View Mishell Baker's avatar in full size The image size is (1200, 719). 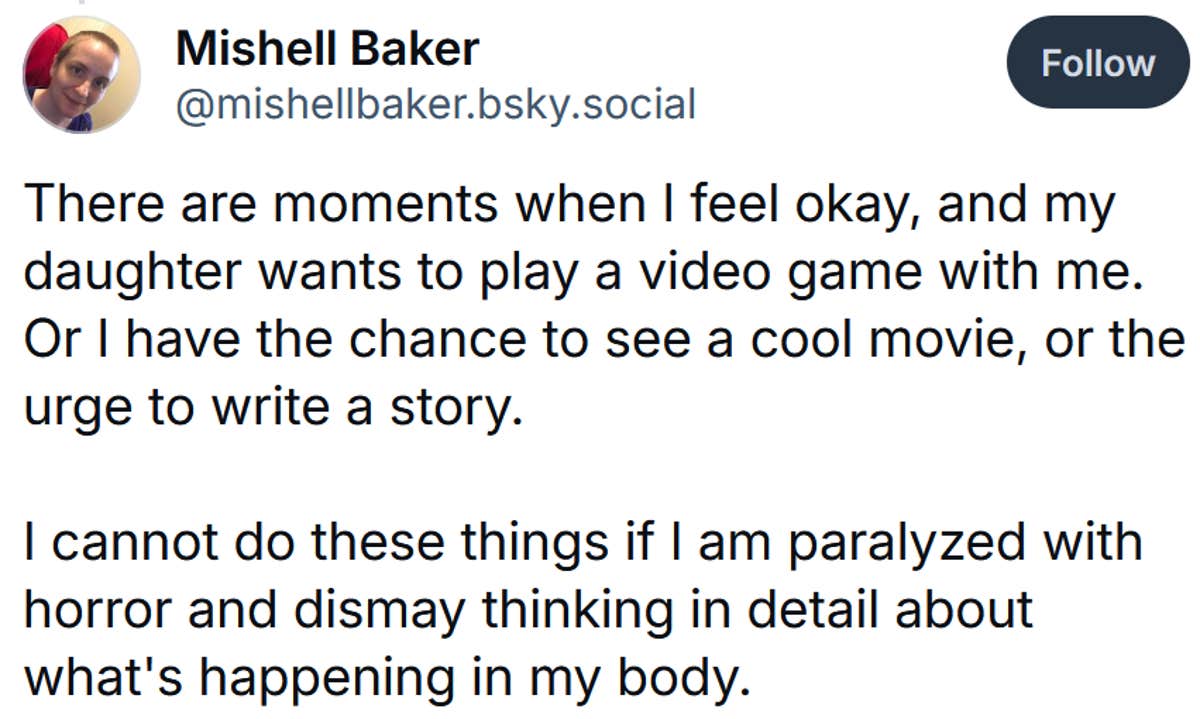coord(78,74)
